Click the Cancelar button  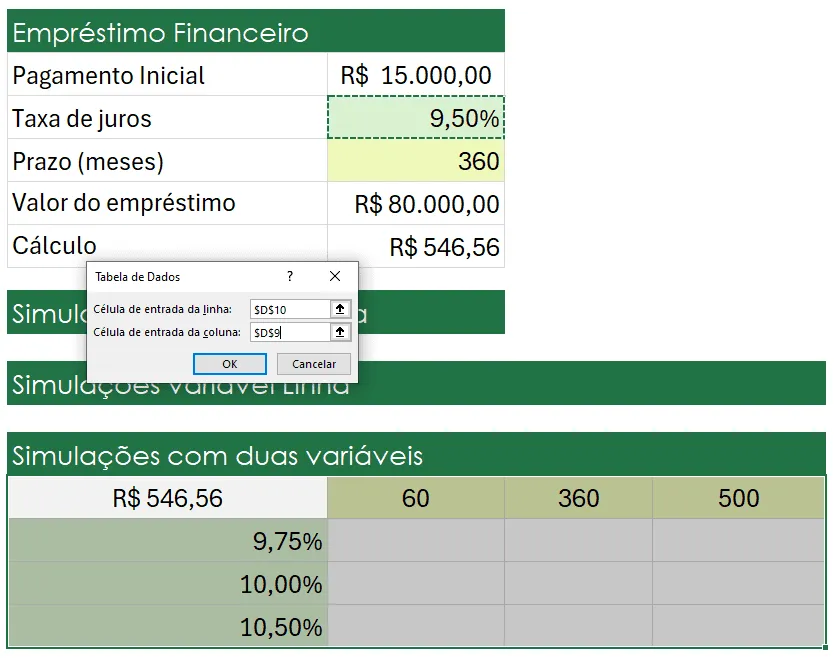tap(314, 364)
